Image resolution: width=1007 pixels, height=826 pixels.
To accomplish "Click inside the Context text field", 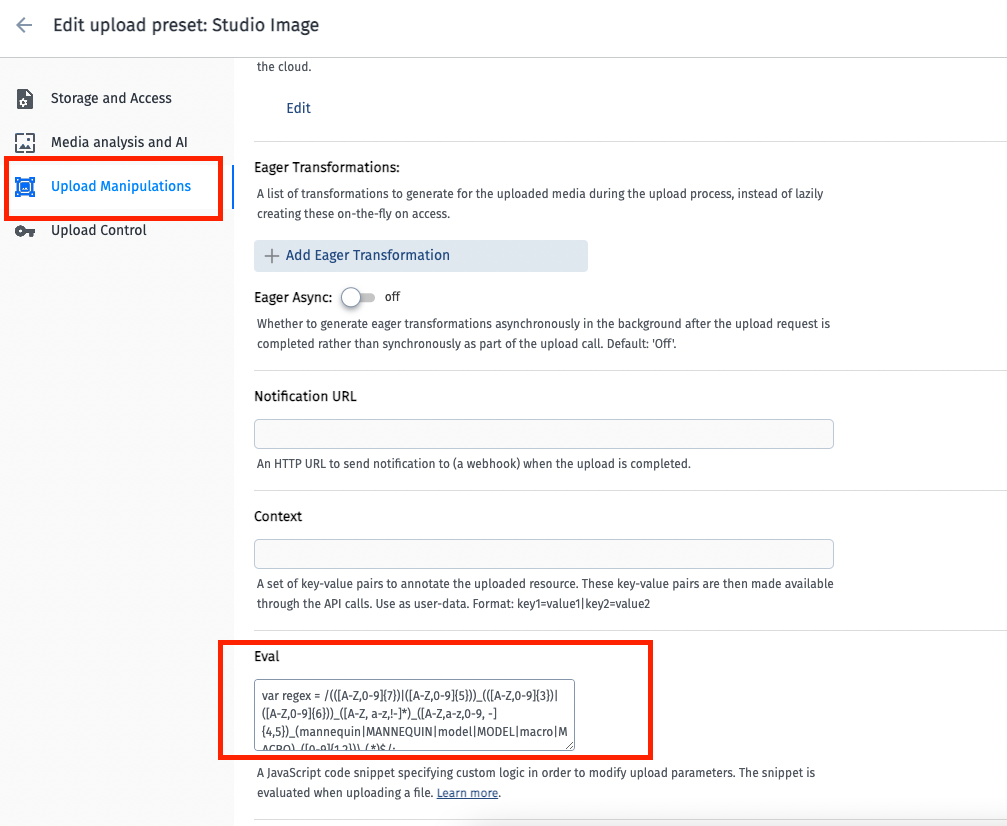I will [543, 554].
